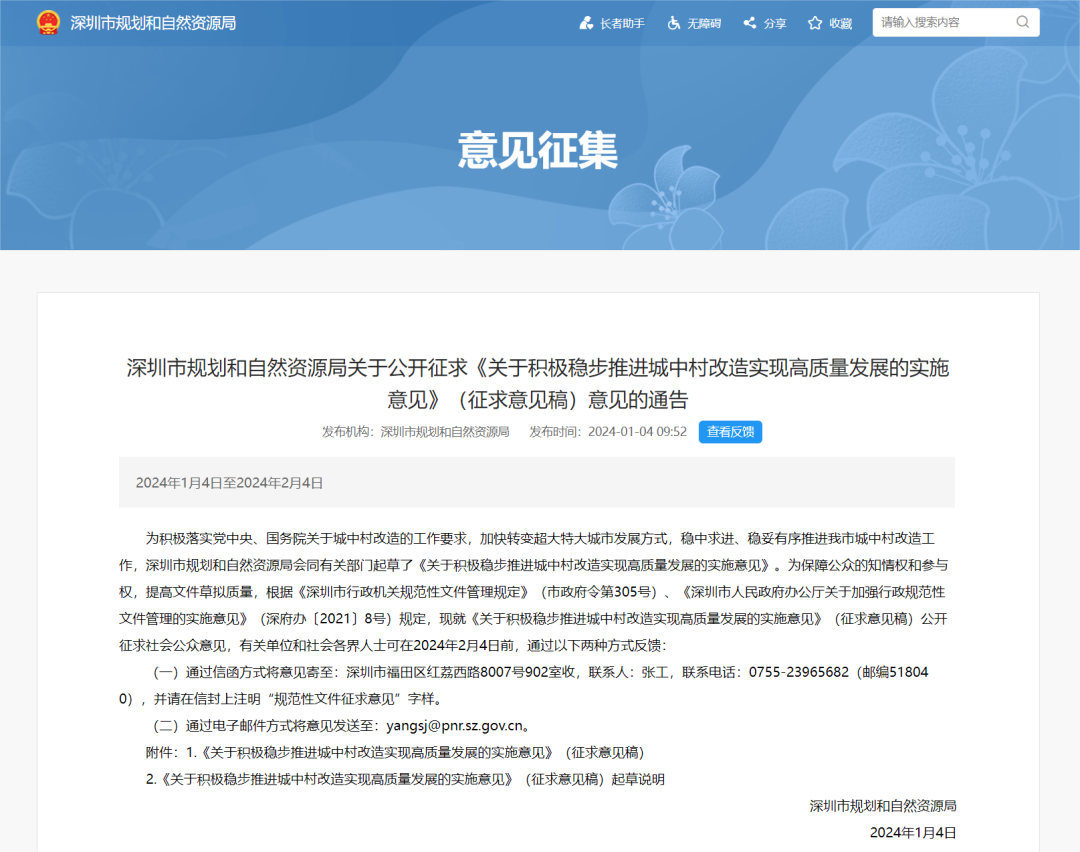1080x852 pixels.
Task: Open 深圳市规划和自然资源局 site title
Action: pos(153,23)
